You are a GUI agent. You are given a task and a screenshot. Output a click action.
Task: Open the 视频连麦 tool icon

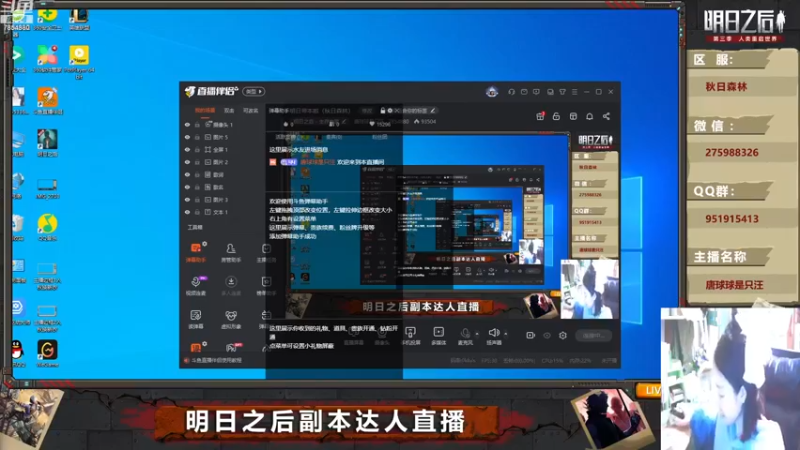pyautogui.click(x=196, y=286)
